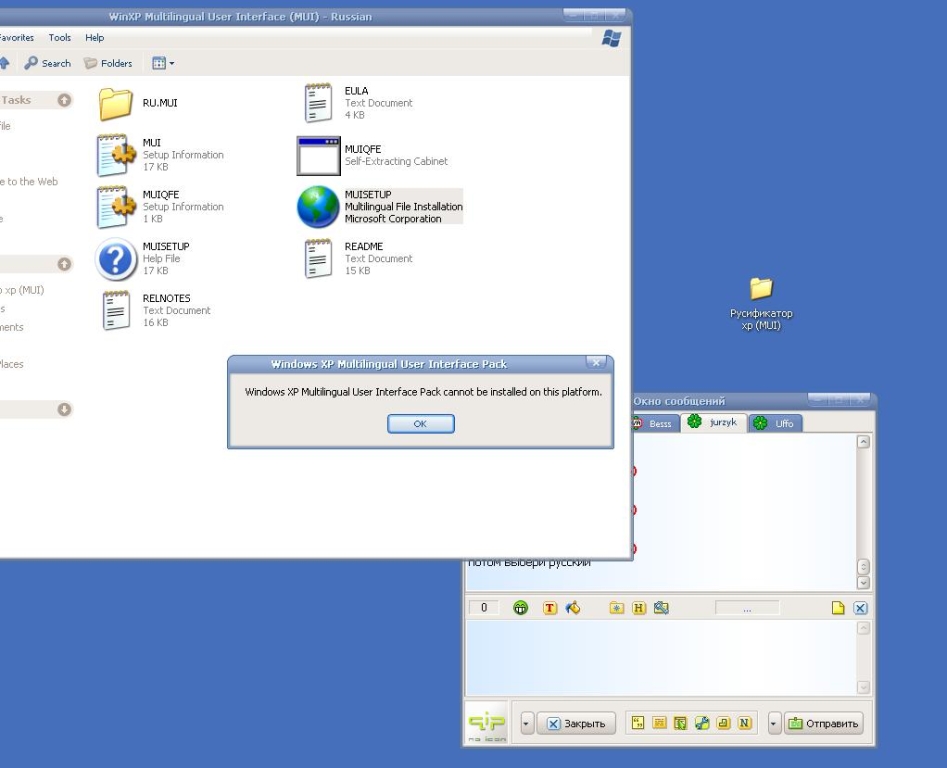Click the folder with star icon in QIP
Screen dimensions: 947x768
pos(616,608)
